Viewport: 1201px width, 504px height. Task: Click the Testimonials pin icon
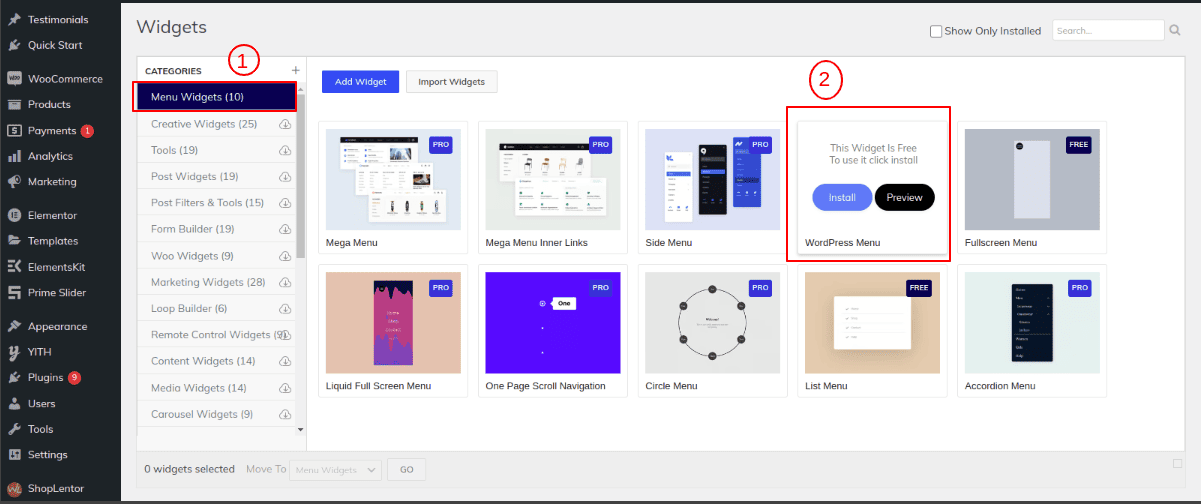[14, 19]
